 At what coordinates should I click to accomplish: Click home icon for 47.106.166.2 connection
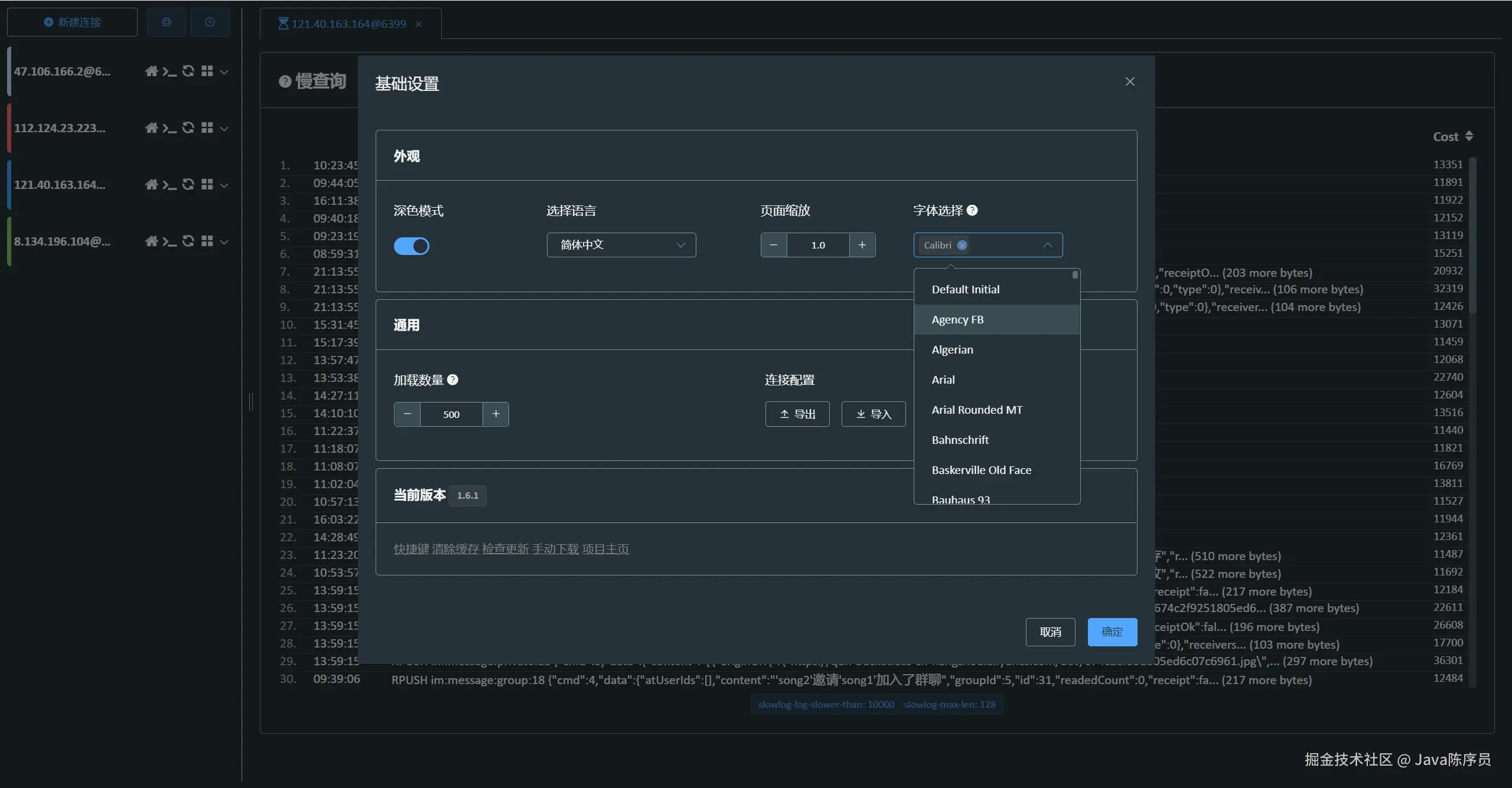click(x=151, y=71)
